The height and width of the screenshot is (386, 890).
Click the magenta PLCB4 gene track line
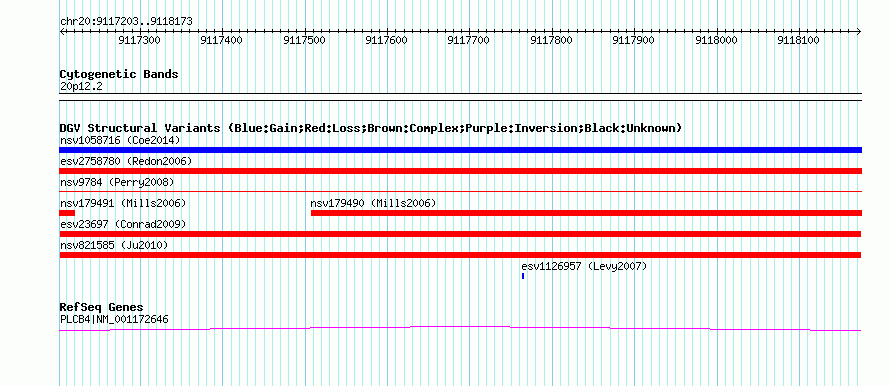(x=460, y=328)
